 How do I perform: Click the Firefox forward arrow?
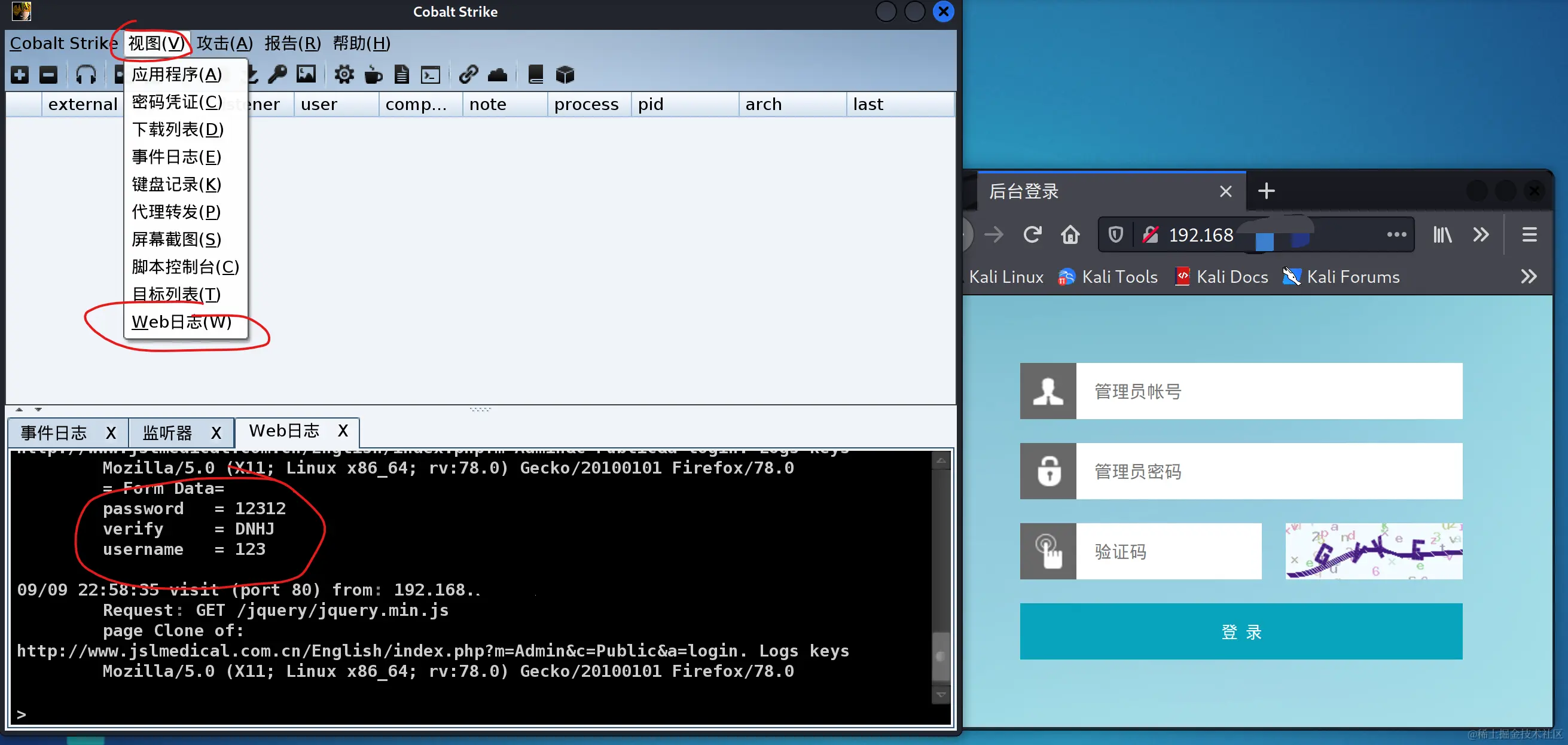[994, 234]
